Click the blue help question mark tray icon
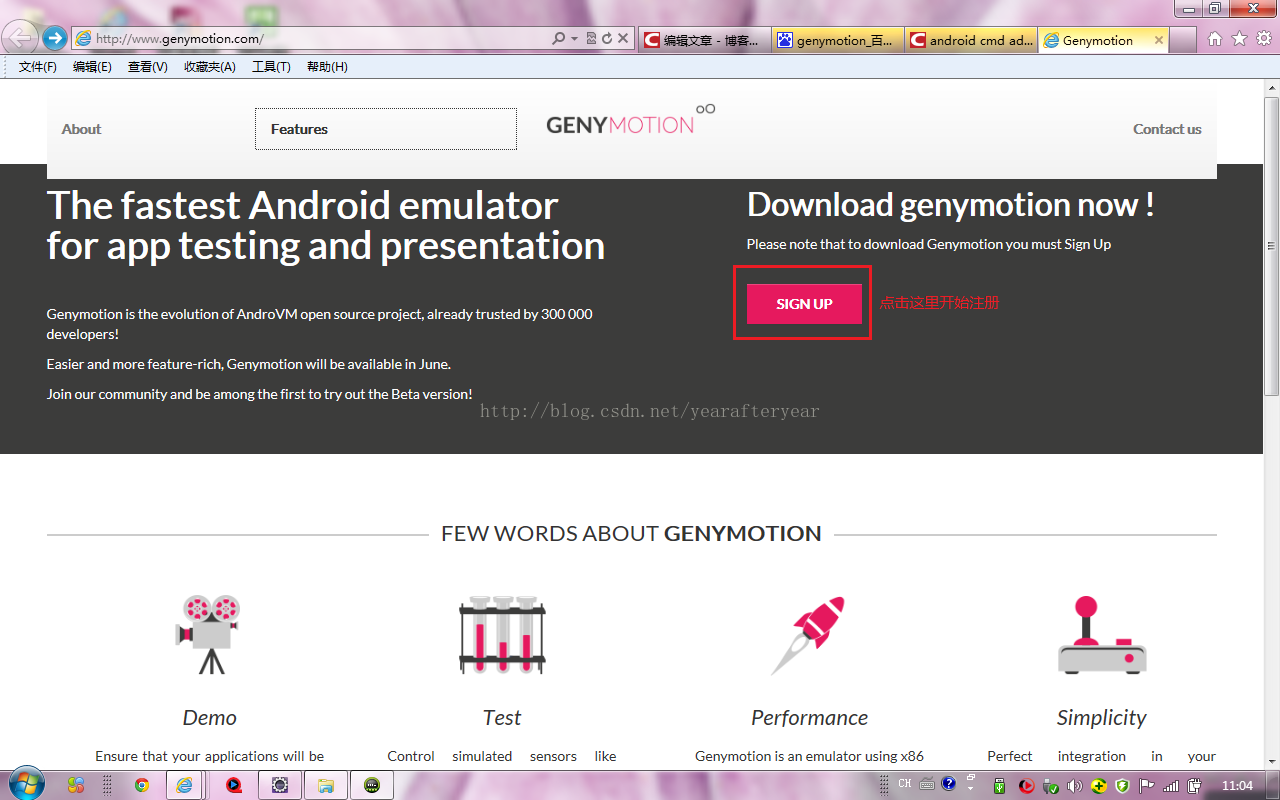 click(x=949, y=784)
